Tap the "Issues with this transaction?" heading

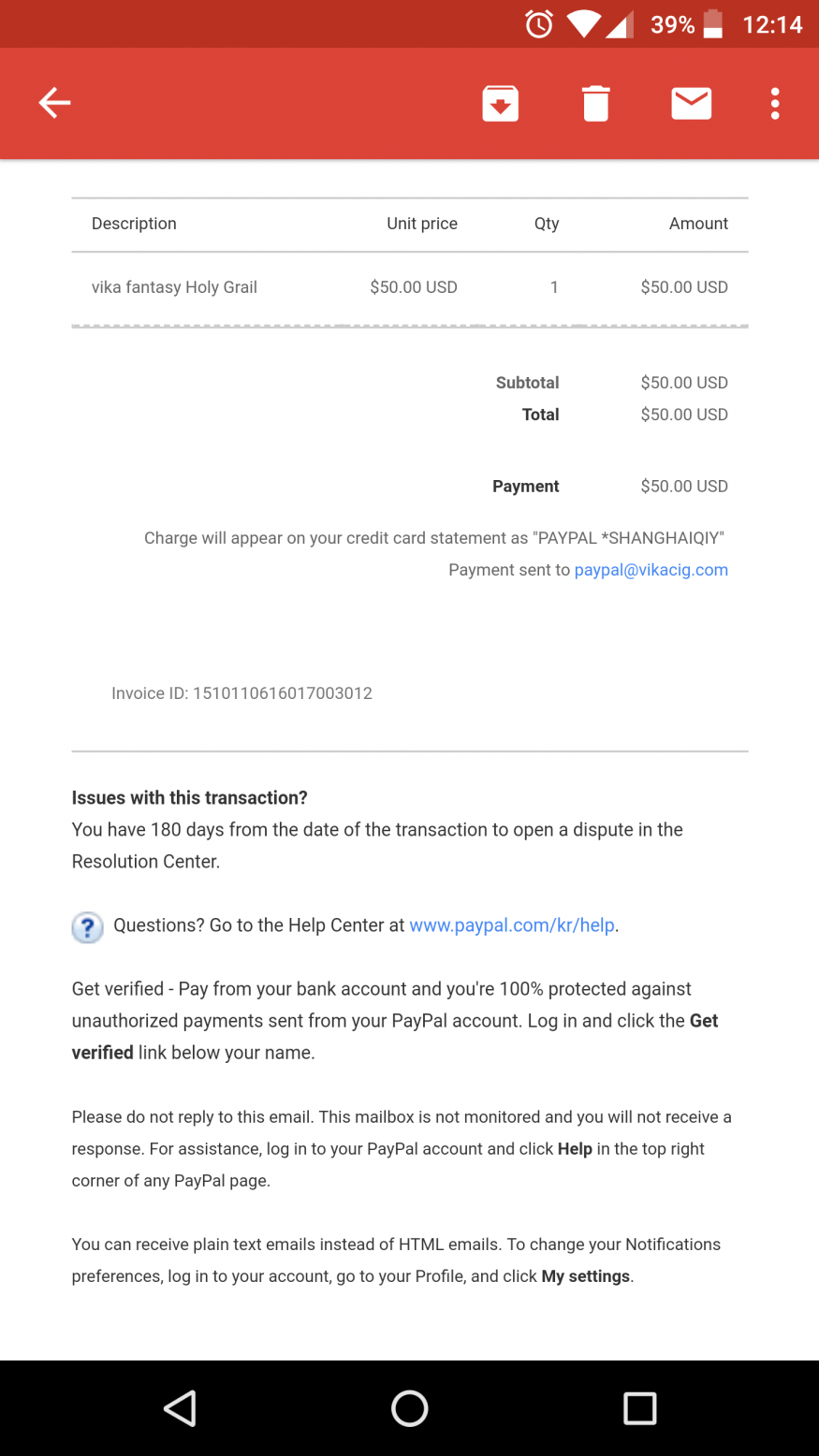coord(190,798)
